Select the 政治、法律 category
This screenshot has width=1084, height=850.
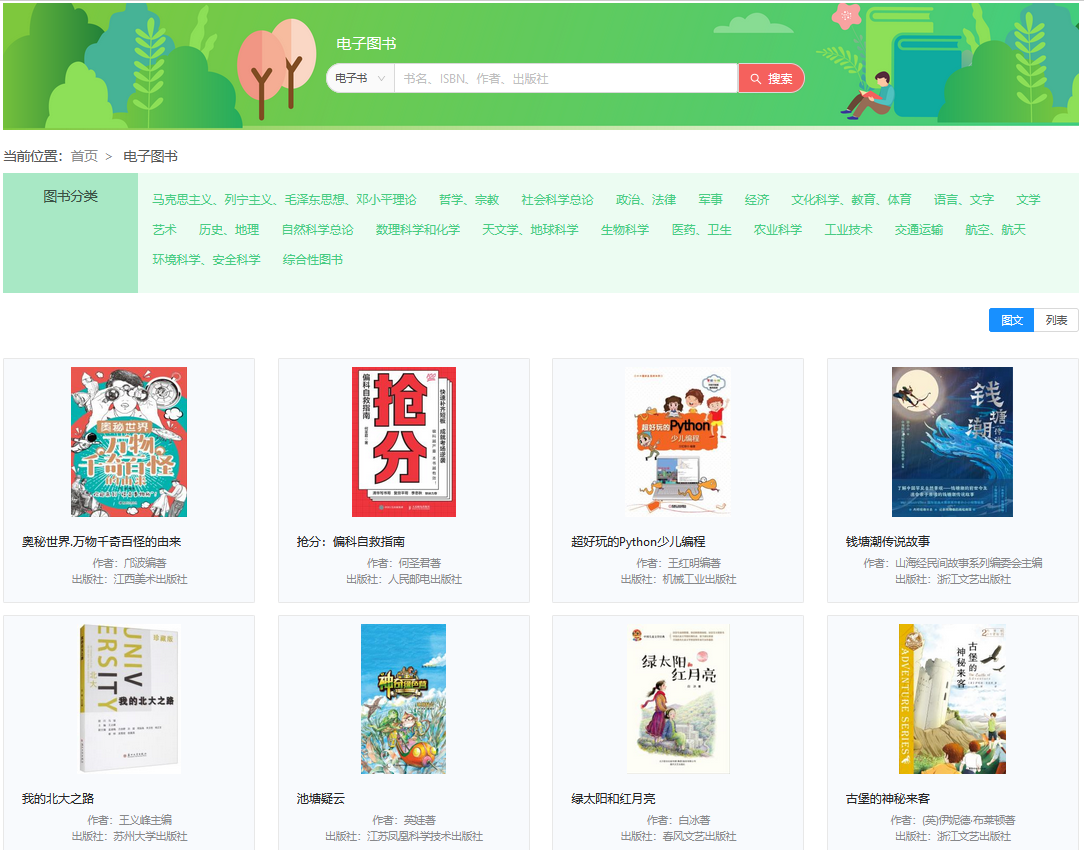[646, 200]
